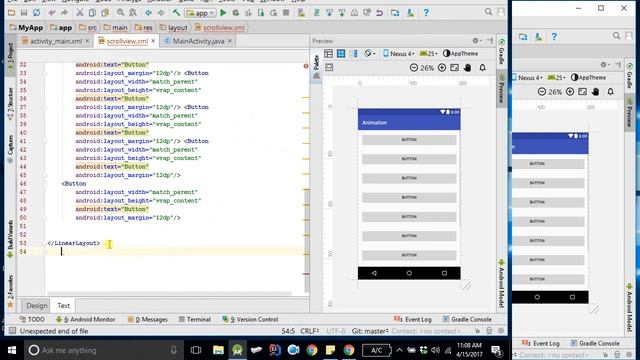
Task: Click the Copy toolbar icon
Action: [x=92, y=13]
